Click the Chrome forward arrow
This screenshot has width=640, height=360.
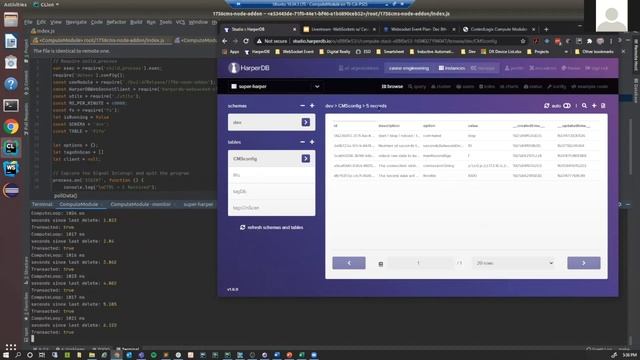pos(235,41)
